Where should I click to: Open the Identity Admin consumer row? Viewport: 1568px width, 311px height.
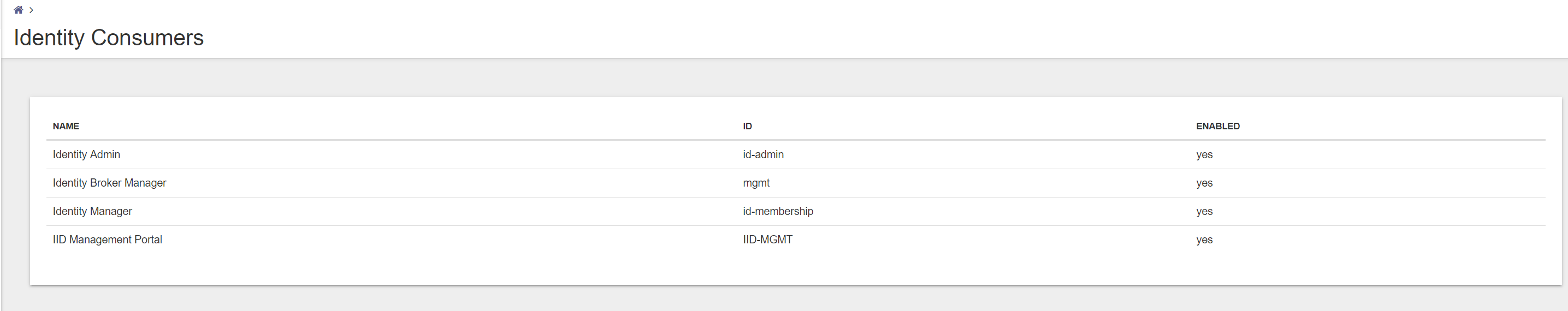(796, 154)
